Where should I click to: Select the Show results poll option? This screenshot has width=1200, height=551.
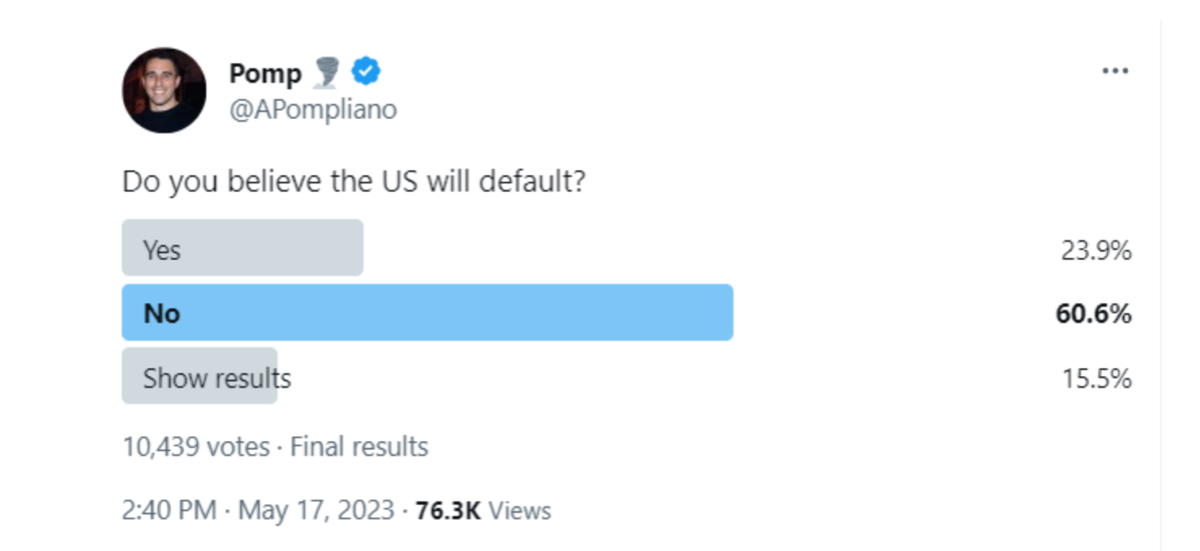(x=216, y=378)
